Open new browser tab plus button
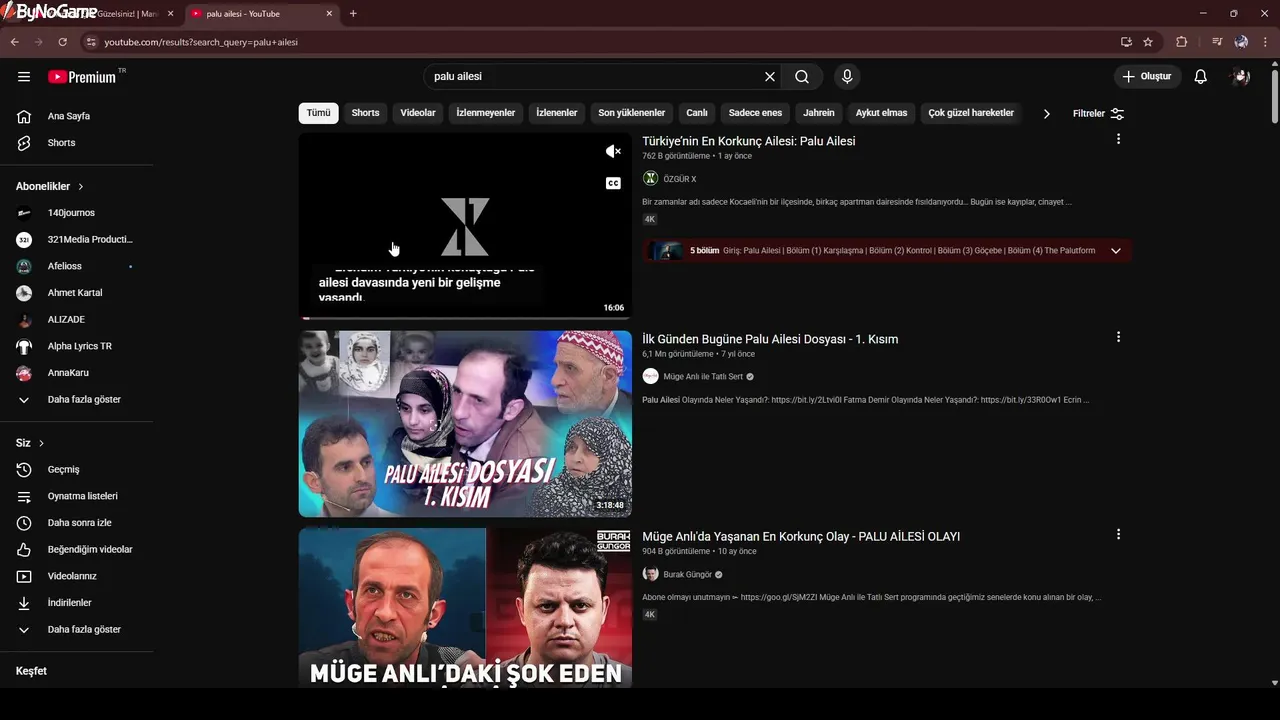Viewport: 1280px width, 720px height. pyautogui.click(x=353, y=14)
